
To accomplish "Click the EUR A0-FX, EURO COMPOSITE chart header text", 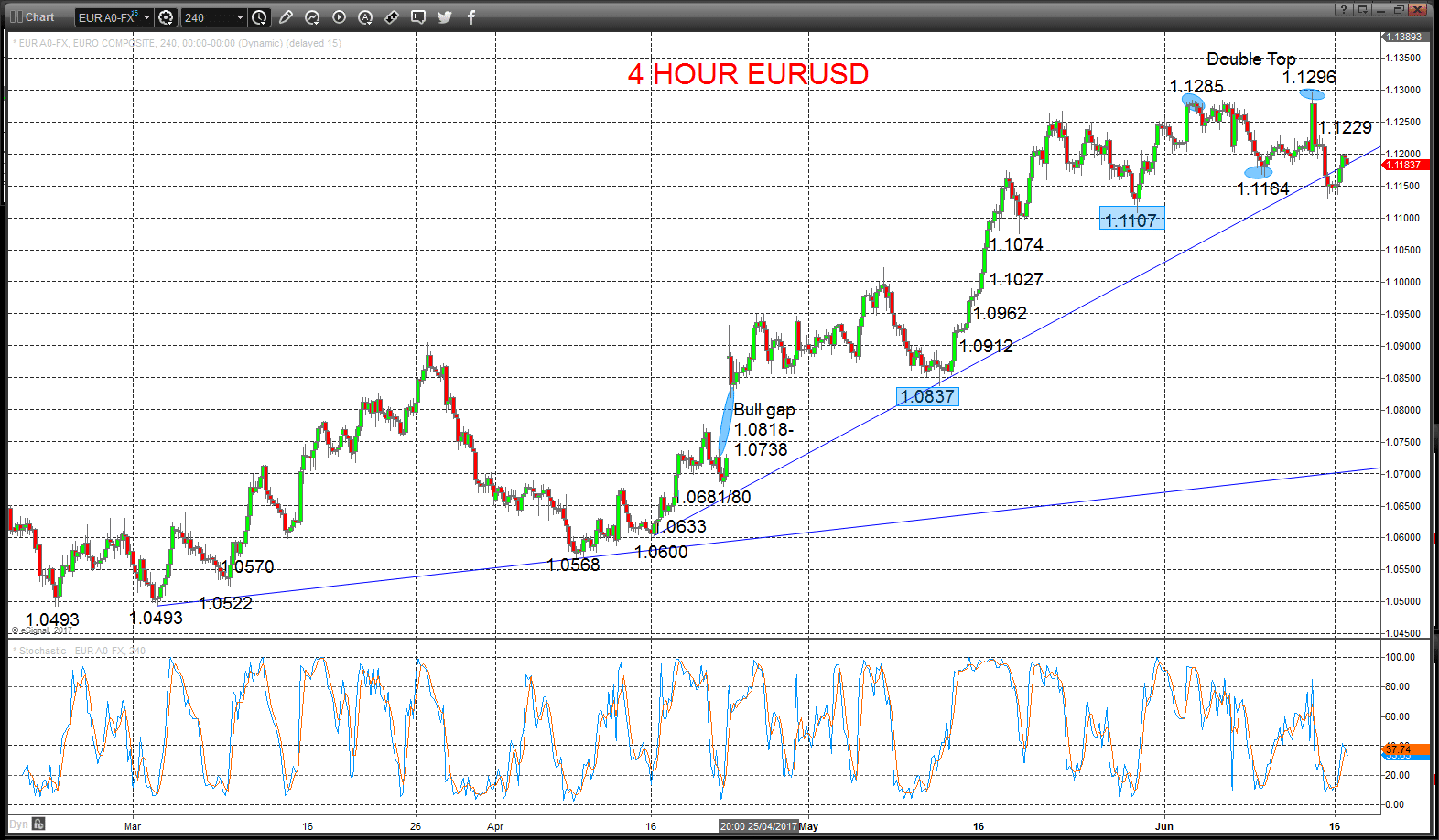I will tap(178, 43).
